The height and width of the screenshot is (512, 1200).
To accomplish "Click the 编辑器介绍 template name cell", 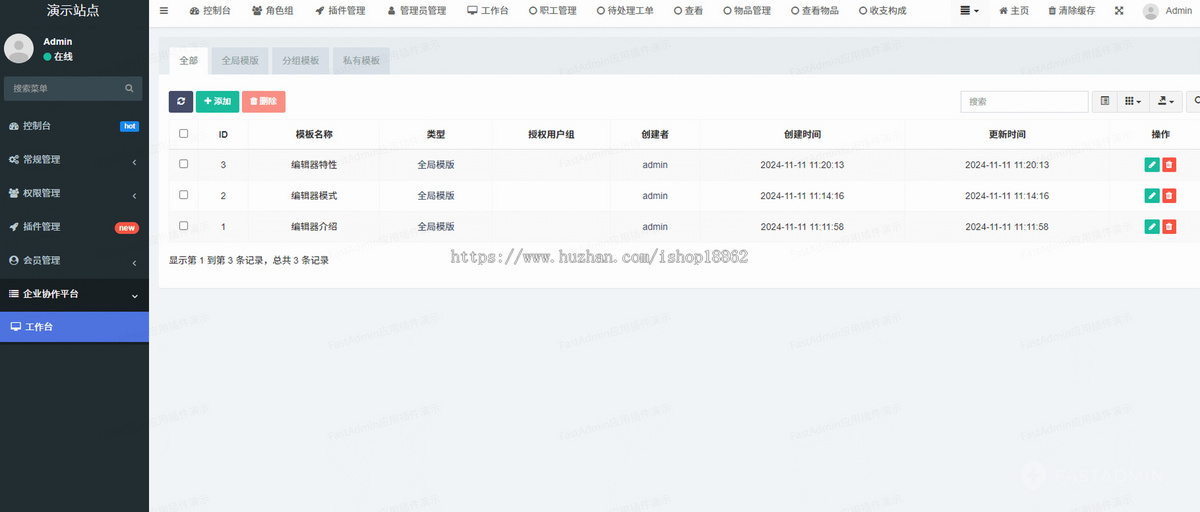I will (314, 227).
